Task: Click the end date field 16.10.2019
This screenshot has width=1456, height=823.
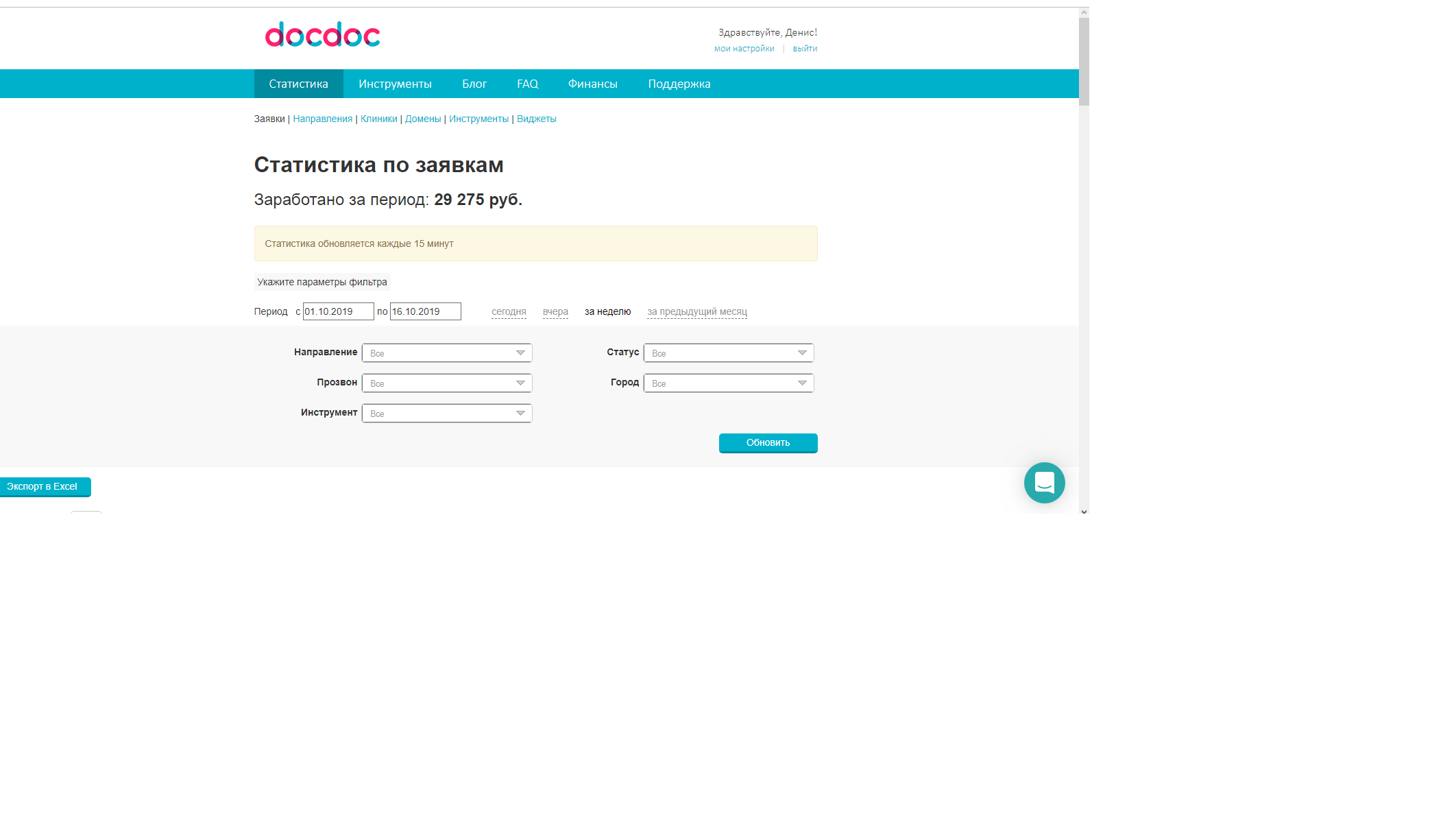Action: pos(425,311)
